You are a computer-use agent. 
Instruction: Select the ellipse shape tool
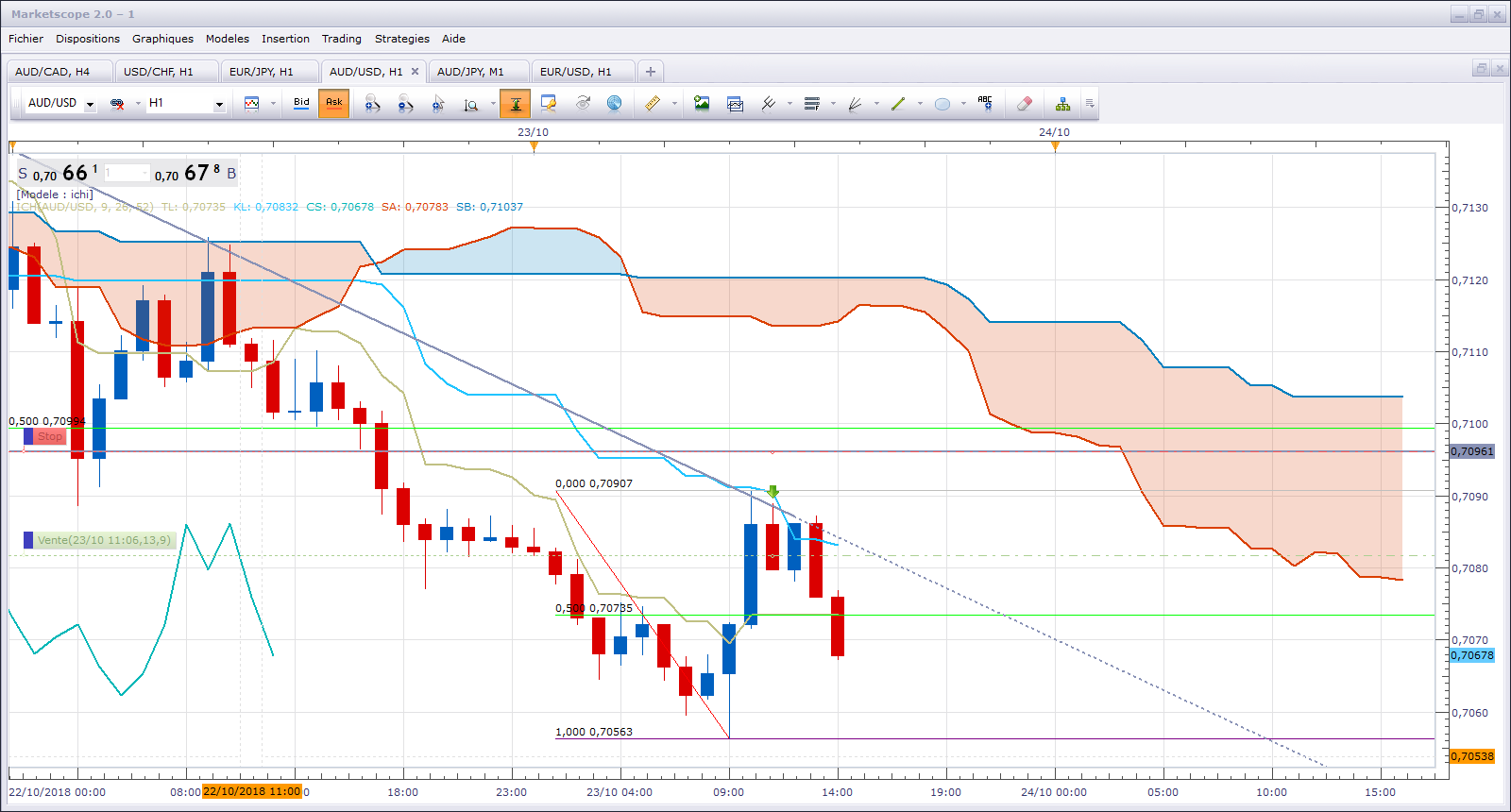click(x=942, y=104)
